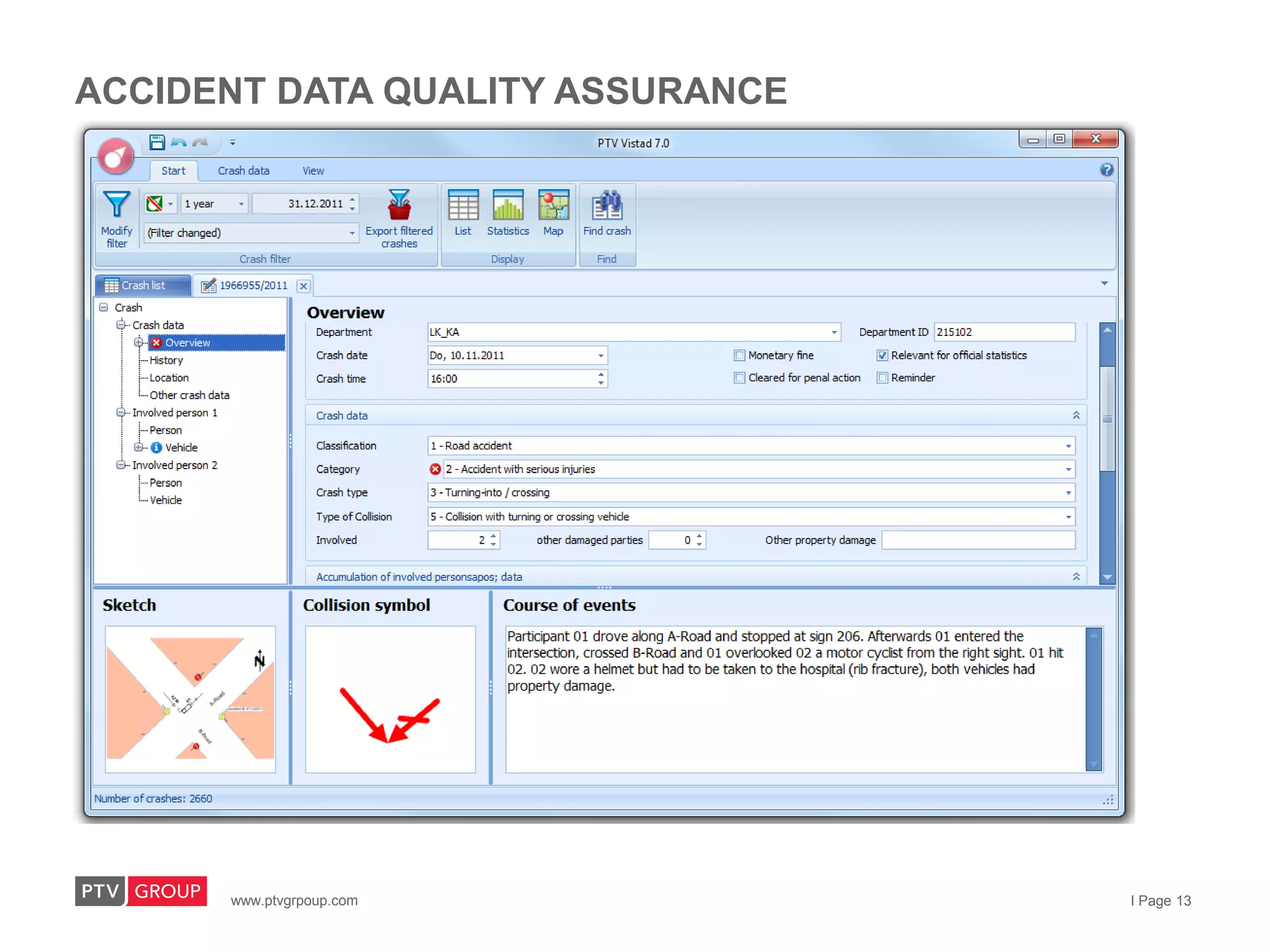Tick the Cleared for penal action checkbox
The image size is (1270, 952).
pyautogui.click(x=739, y=377)
